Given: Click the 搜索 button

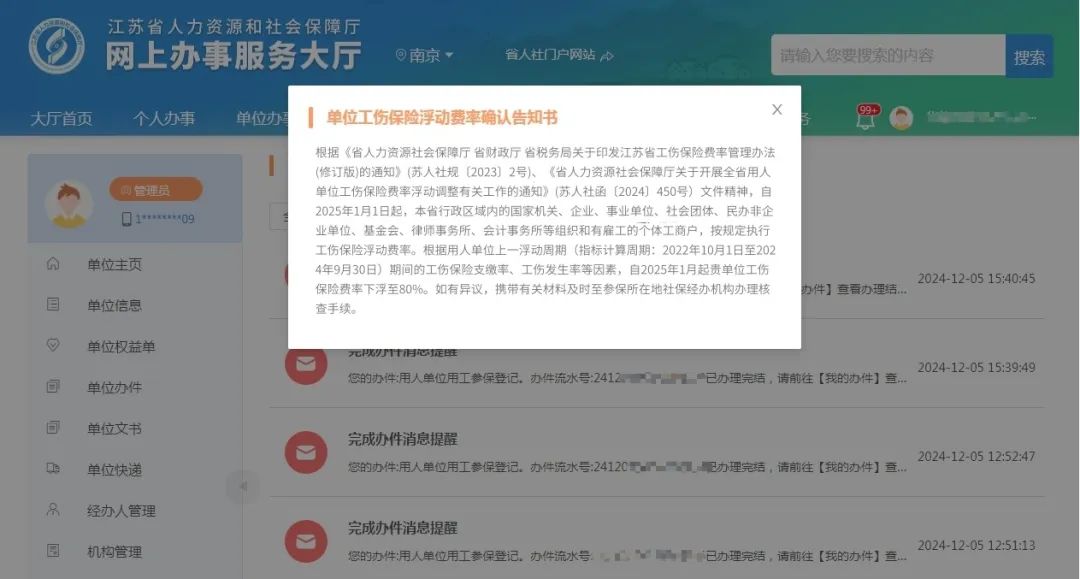Looking at the screenshot, I should pos(1029,56).
